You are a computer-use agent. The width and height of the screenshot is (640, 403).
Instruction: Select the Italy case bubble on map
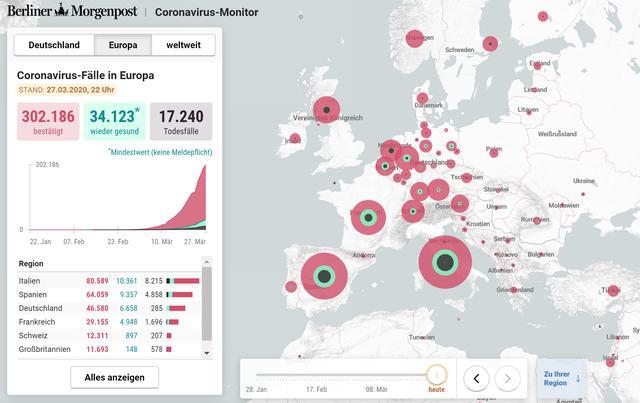click(x=445, y=262)
